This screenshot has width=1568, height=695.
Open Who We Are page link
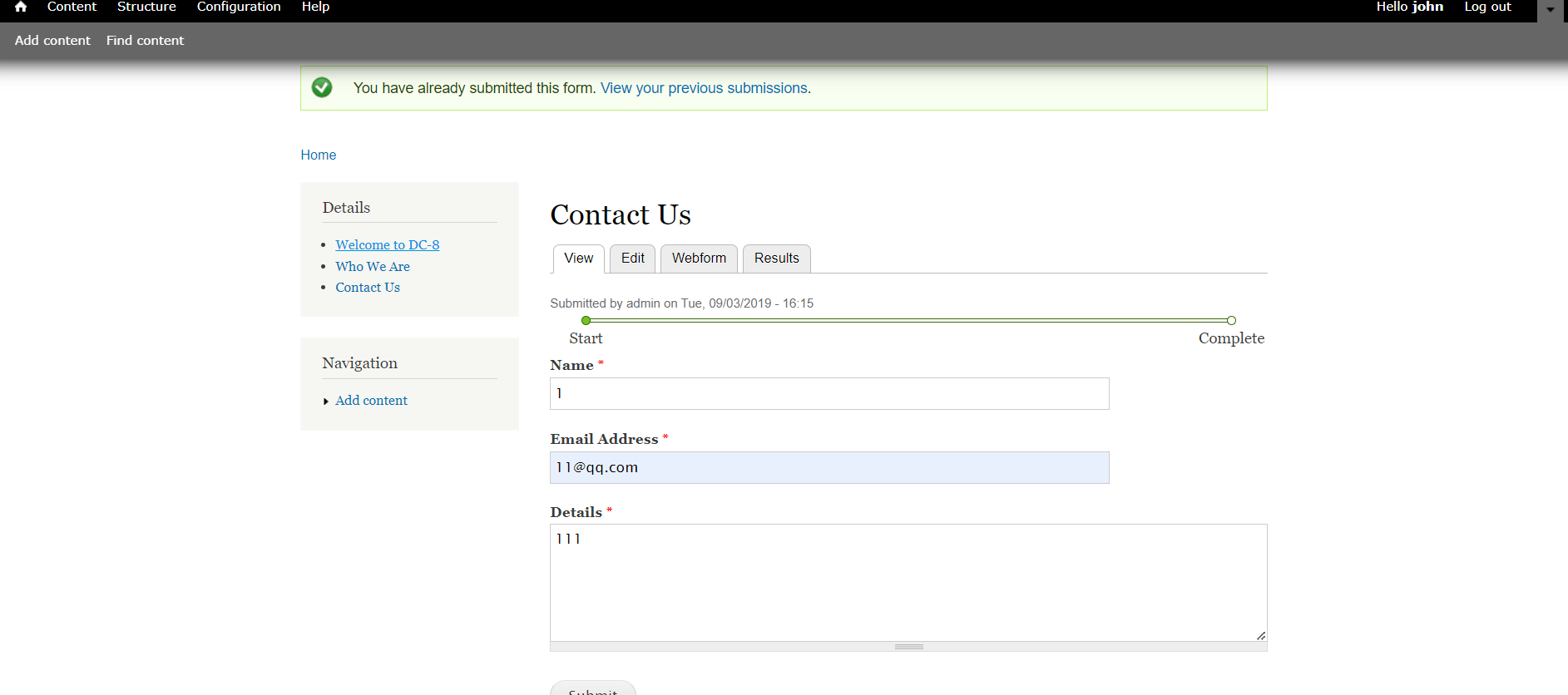(373, 266)
